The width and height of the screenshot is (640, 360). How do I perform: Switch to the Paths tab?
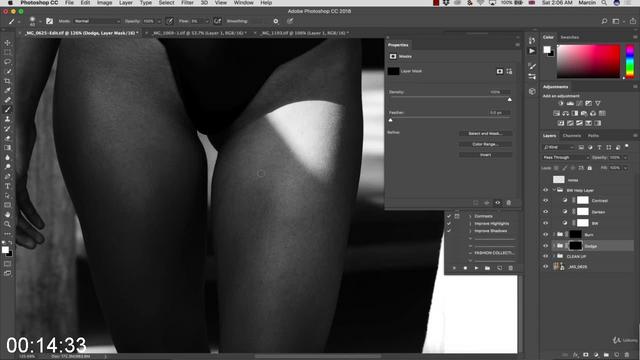click(x=593, y=136)
